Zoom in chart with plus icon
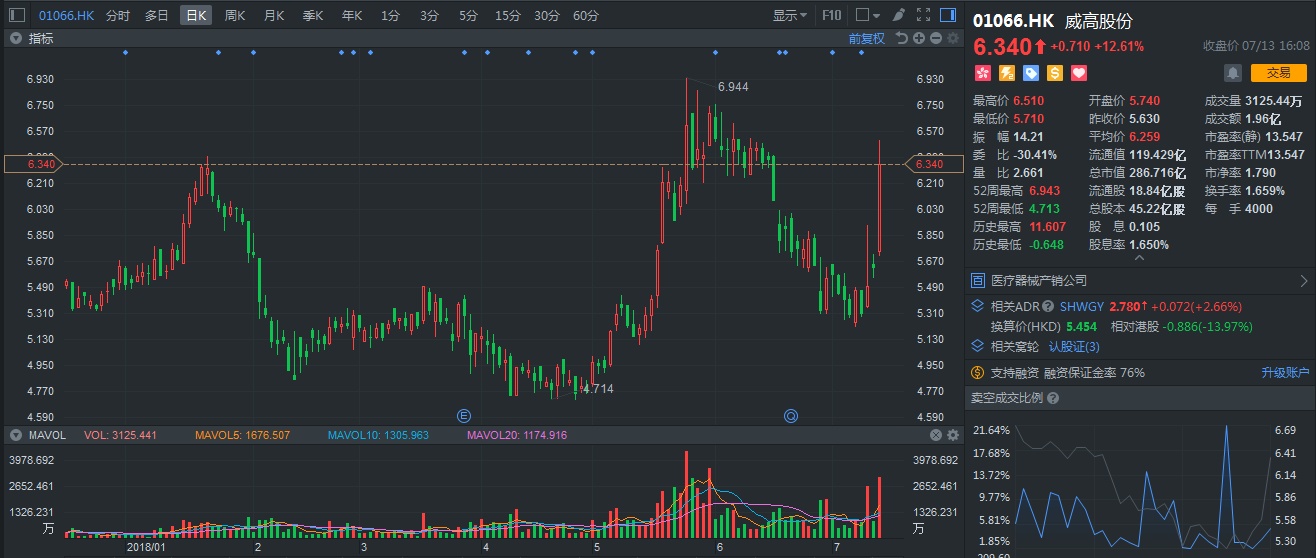This screenshot has height=558, width=1316. coord(919,38)
